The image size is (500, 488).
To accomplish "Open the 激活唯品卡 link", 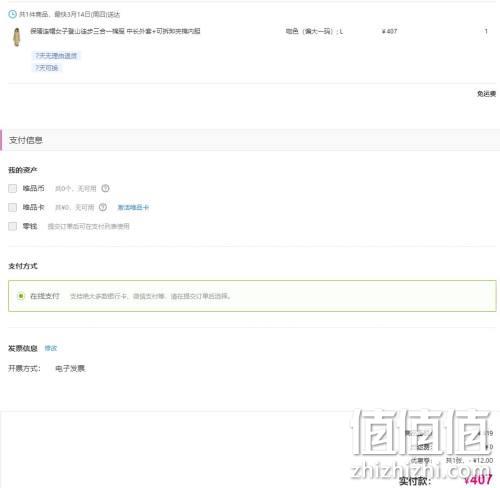I will [x=133, y=207].
